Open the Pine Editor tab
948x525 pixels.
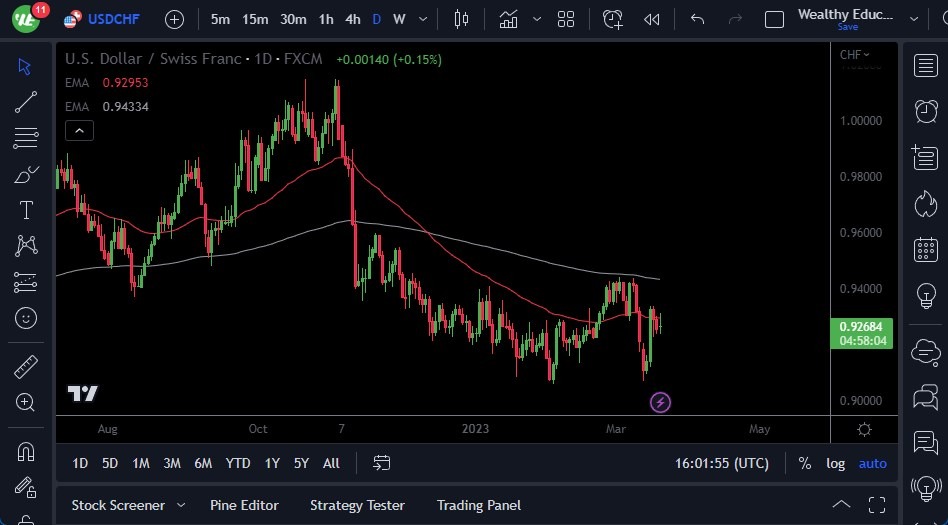click(244, 505)
